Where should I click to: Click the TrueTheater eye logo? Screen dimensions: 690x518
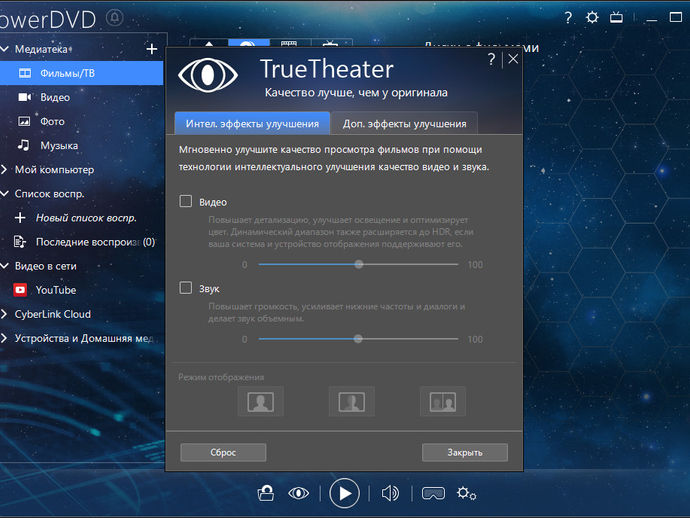click(208, 75)
